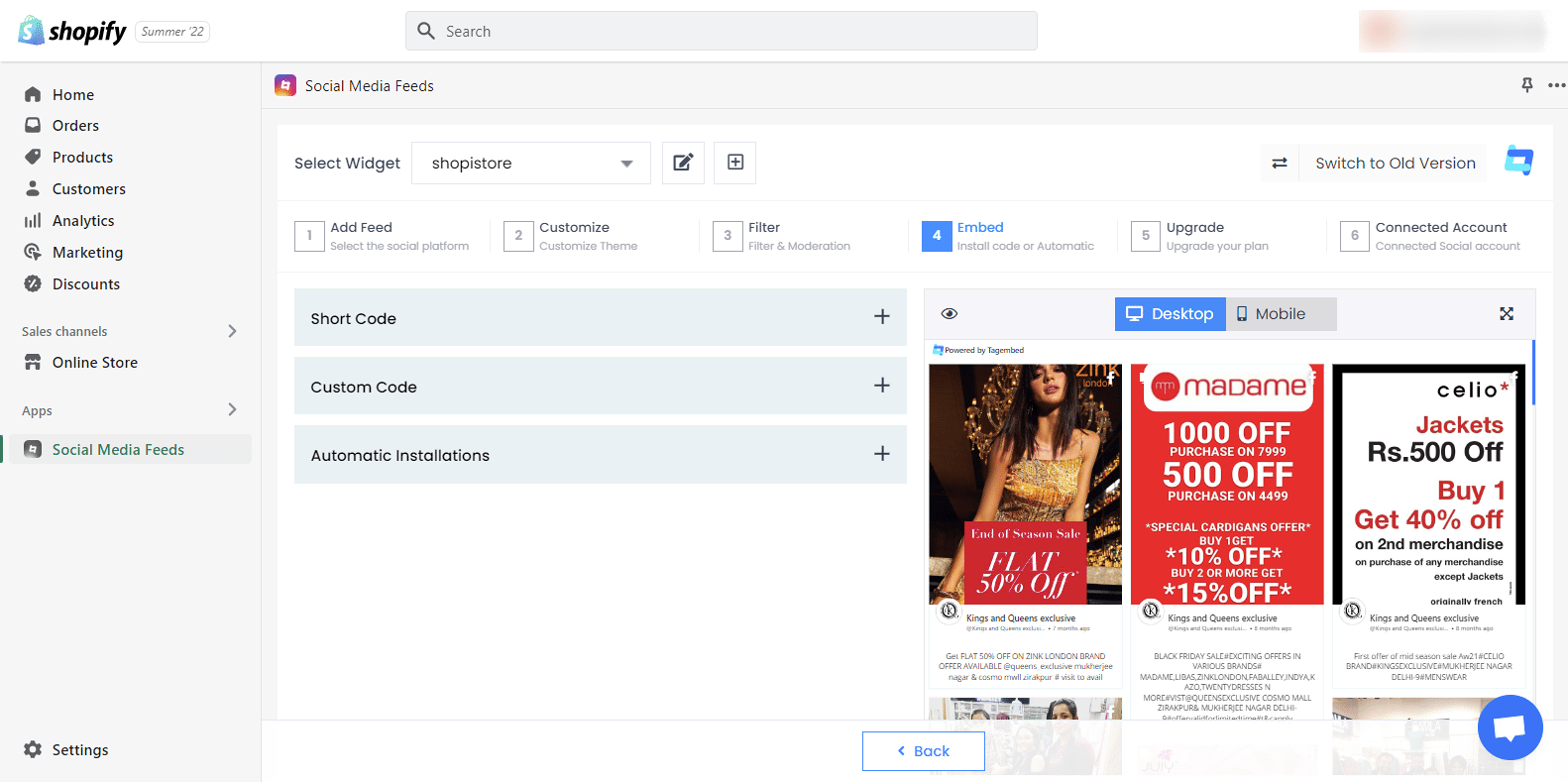Open Online Store channel

[x=94, y=363]
